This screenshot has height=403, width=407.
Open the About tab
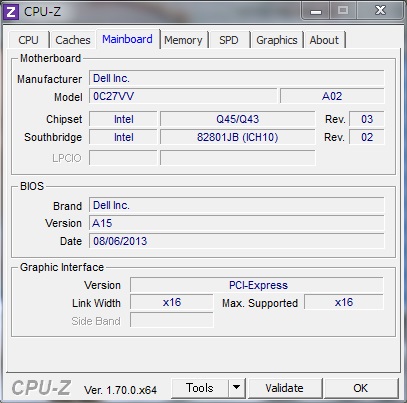pos(324,40)
